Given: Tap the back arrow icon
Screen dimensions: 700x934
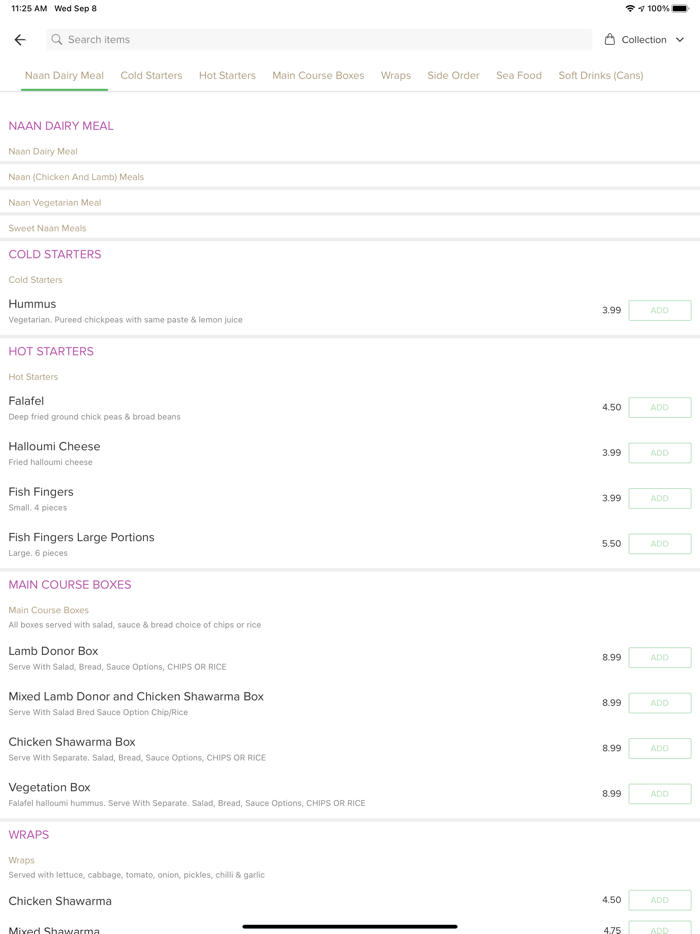Looking at the screenshot, I should pos(20,40).
